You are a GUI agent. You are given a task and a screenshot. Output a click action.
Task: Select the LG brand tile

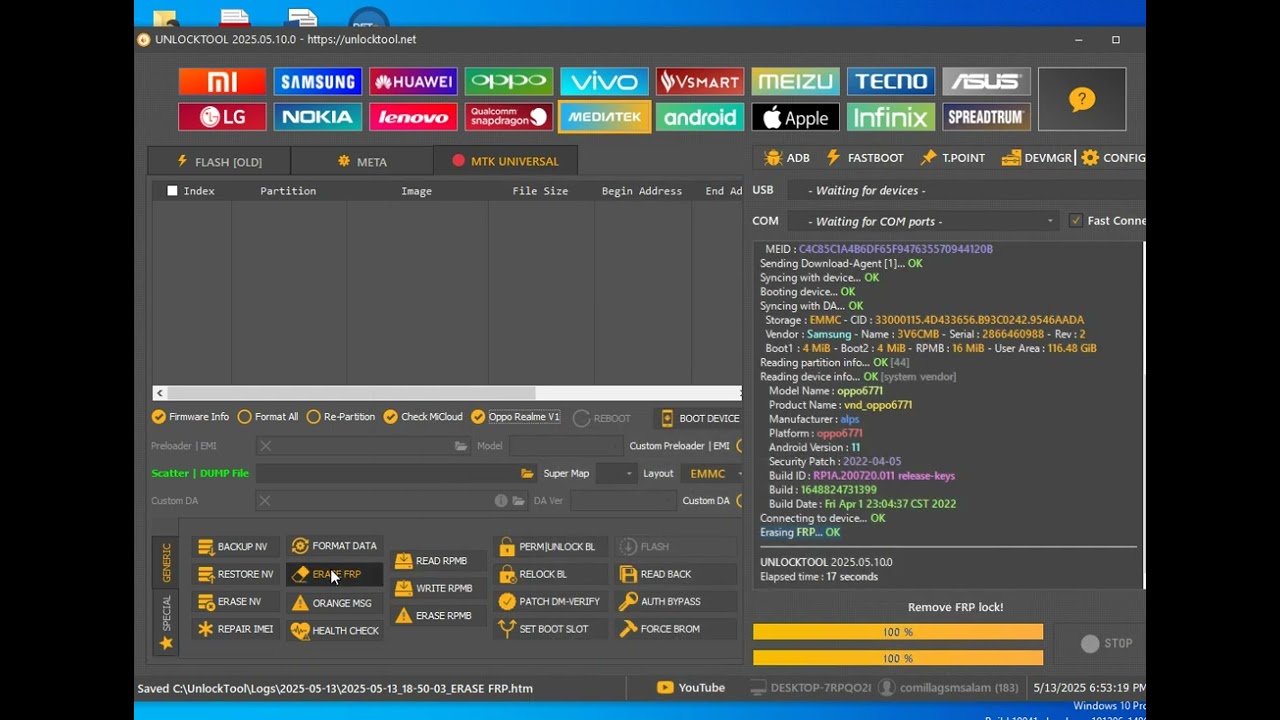pyautogui.click(x=222, y=117)
